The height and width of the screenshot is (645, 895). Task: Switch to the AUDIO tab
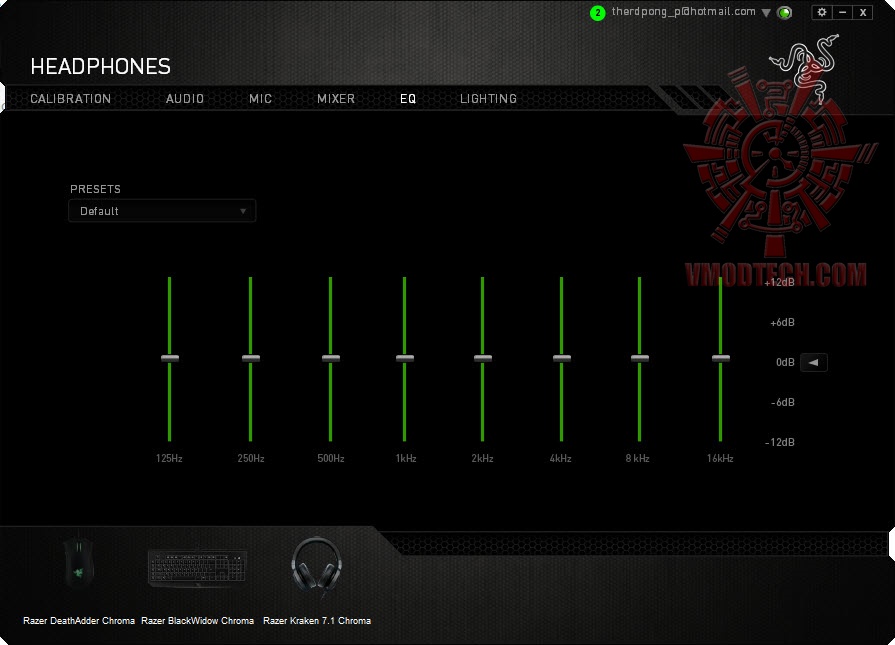tap(184, 99)
